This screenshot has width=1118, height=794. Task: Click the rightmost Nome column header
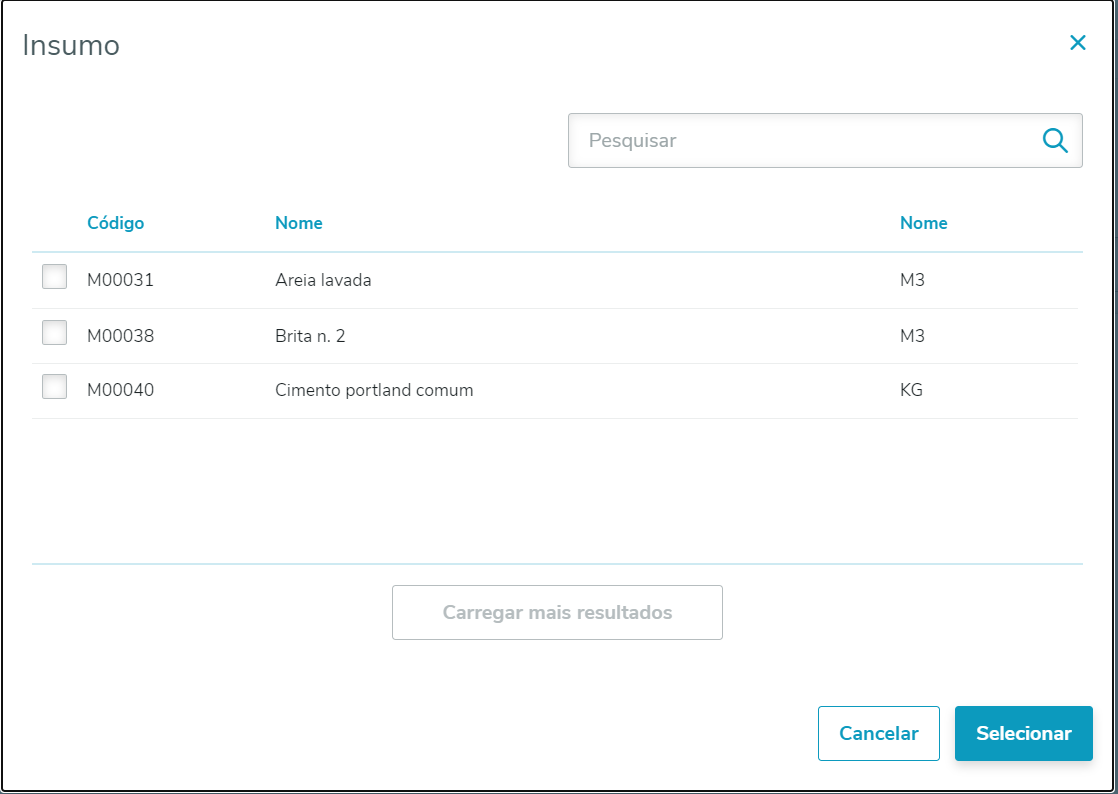click(x=923, y=223)
